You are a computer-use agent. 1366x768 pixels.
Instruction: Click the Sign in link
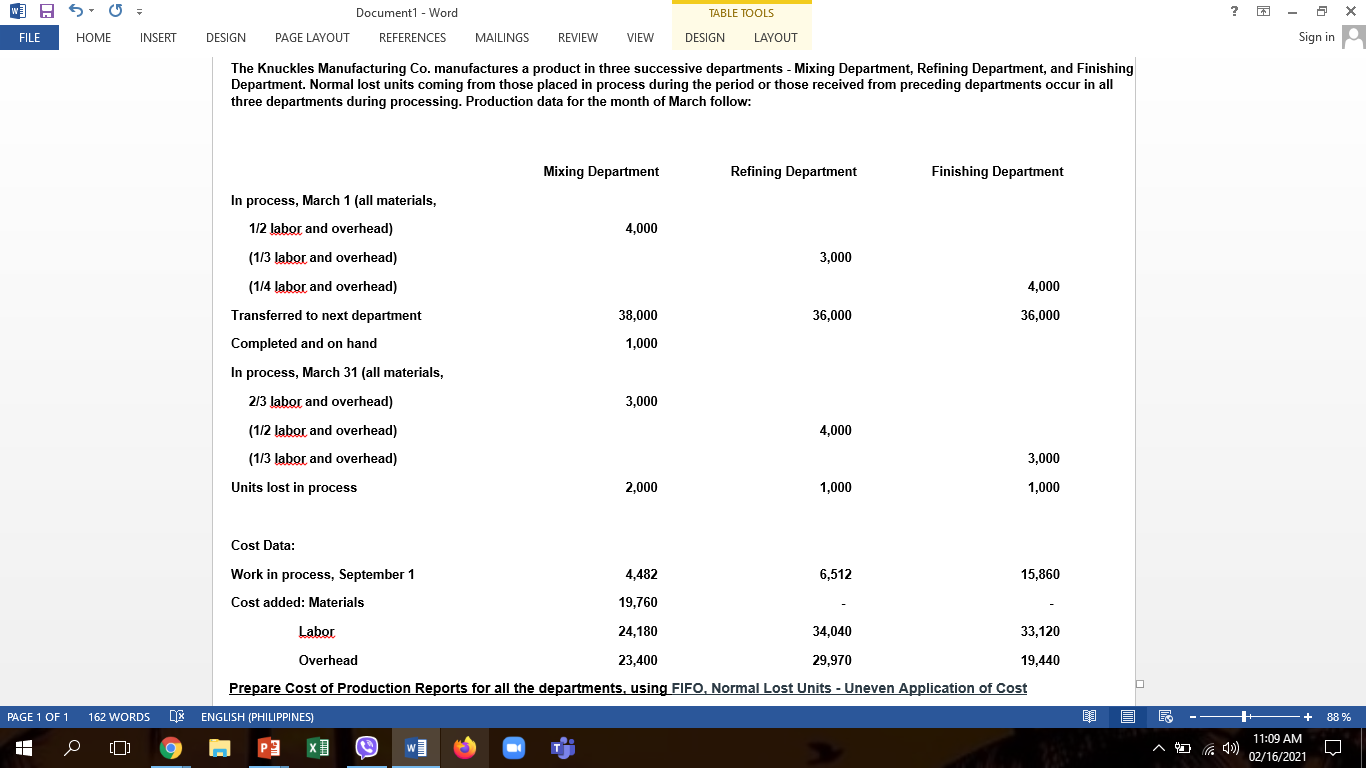1318,36
